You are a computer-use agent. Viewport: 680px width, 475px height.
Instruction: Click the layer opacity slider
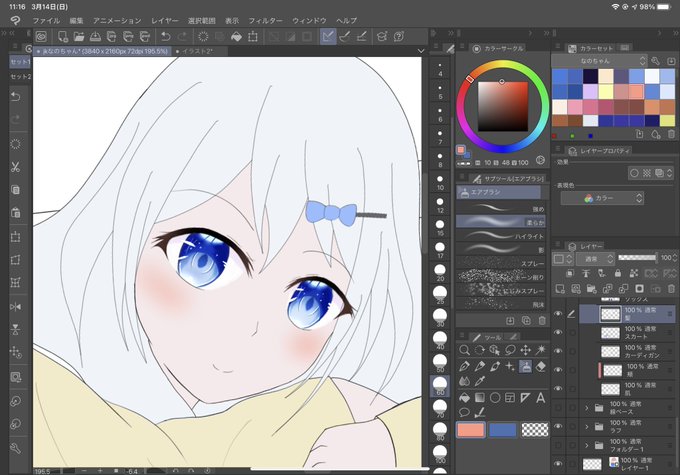(637, 258)
